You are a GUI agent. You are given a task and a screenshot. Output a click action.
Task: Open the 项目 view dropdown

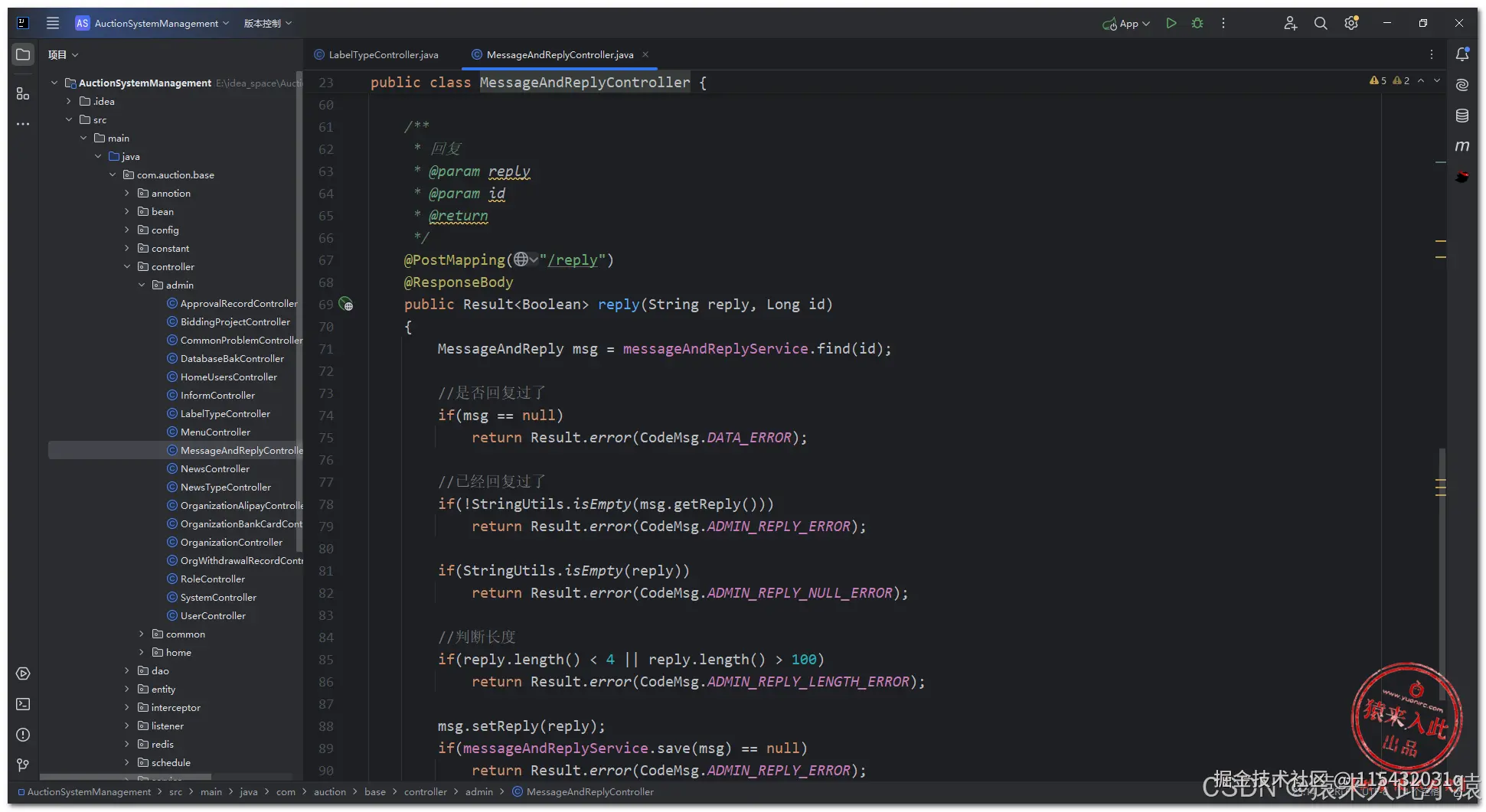(64, 54)
